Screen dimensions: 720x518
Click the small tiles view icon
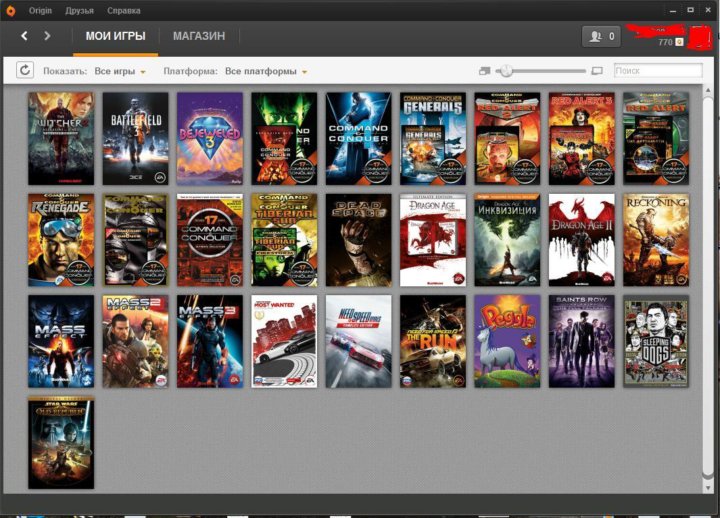point(484,71)
